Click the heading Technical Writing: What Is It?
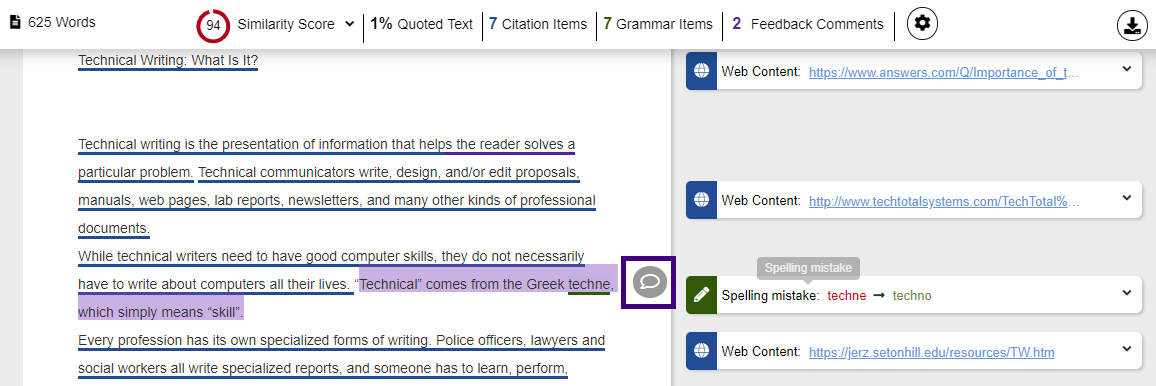The height and width of the screenshot is (386, 1156). click(x=168, y=60)
